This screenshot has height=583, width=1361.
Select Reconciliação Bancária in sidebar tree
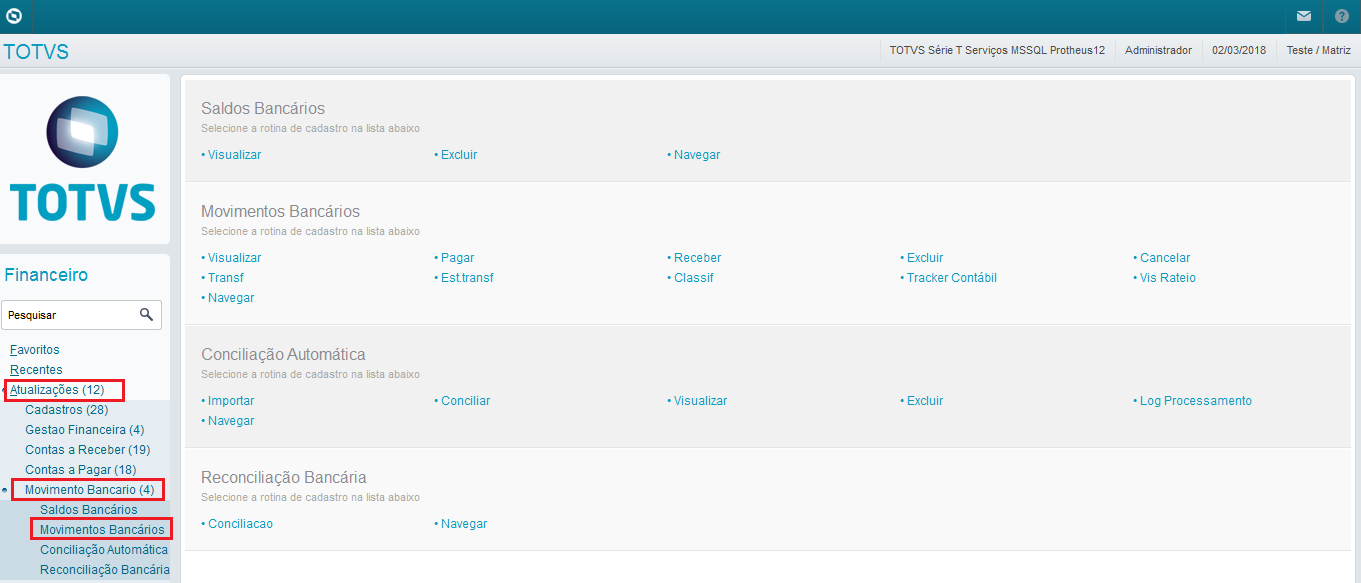point(105,570)
